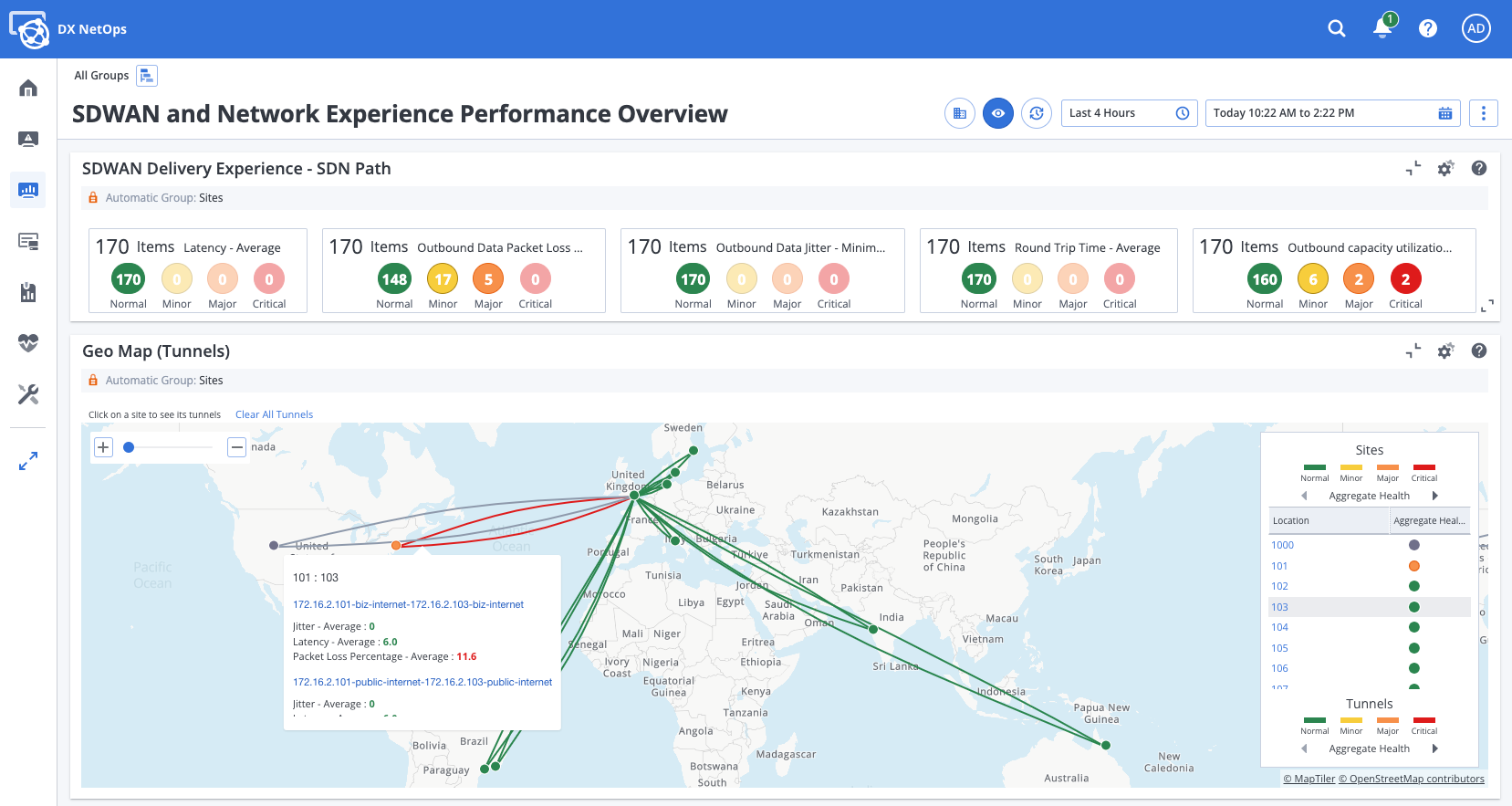Open the three-dot more options menu
This screenshot has width=1512, height=806.
pyautogui.click(x=1483, y=113)
